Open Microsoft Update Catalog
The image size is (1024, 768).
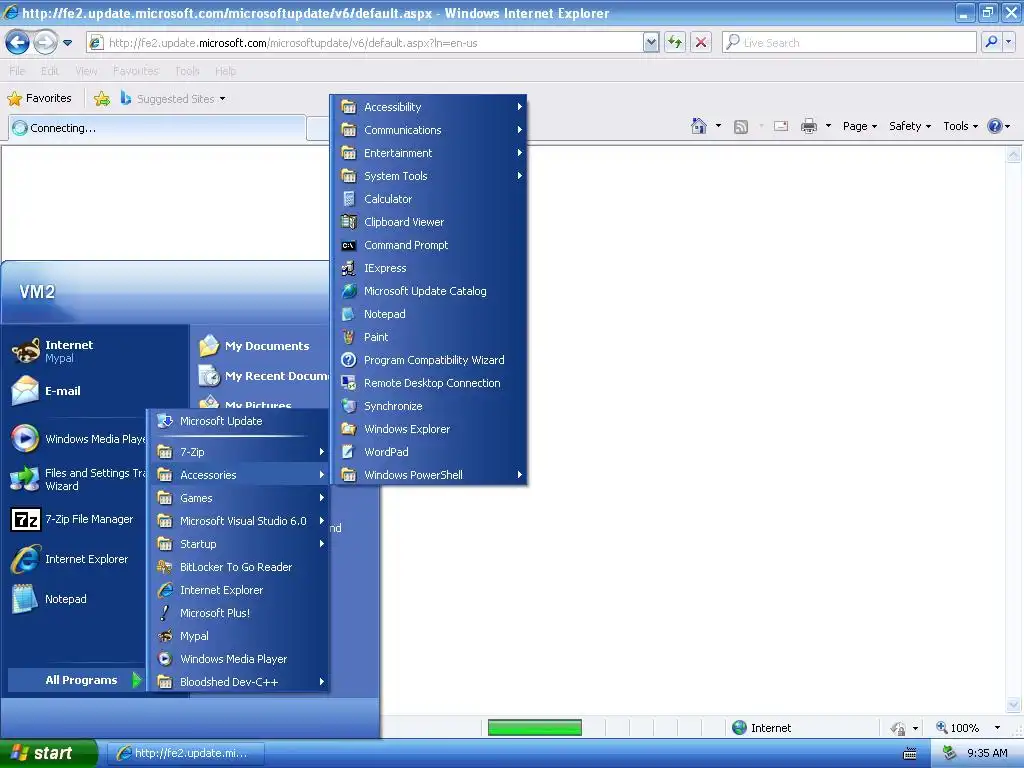tap(428, 291)
